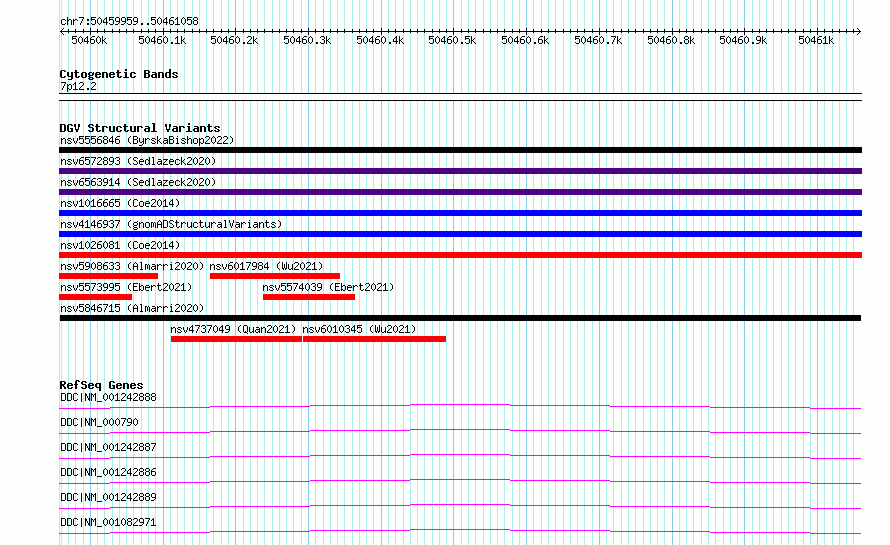
Task: Open transcript DDC|NM_001242888 label
Action: click(x=108, y=397)
